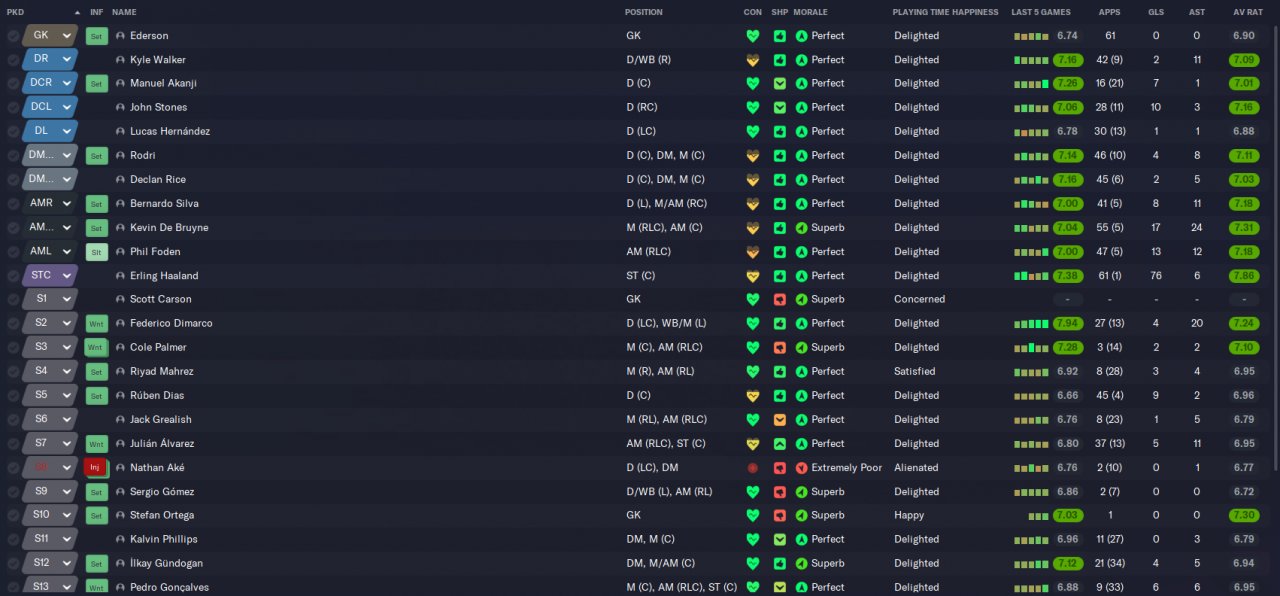
Task: Click Julián Álvarez's match sharpness icon
Action: pos(780,444)
